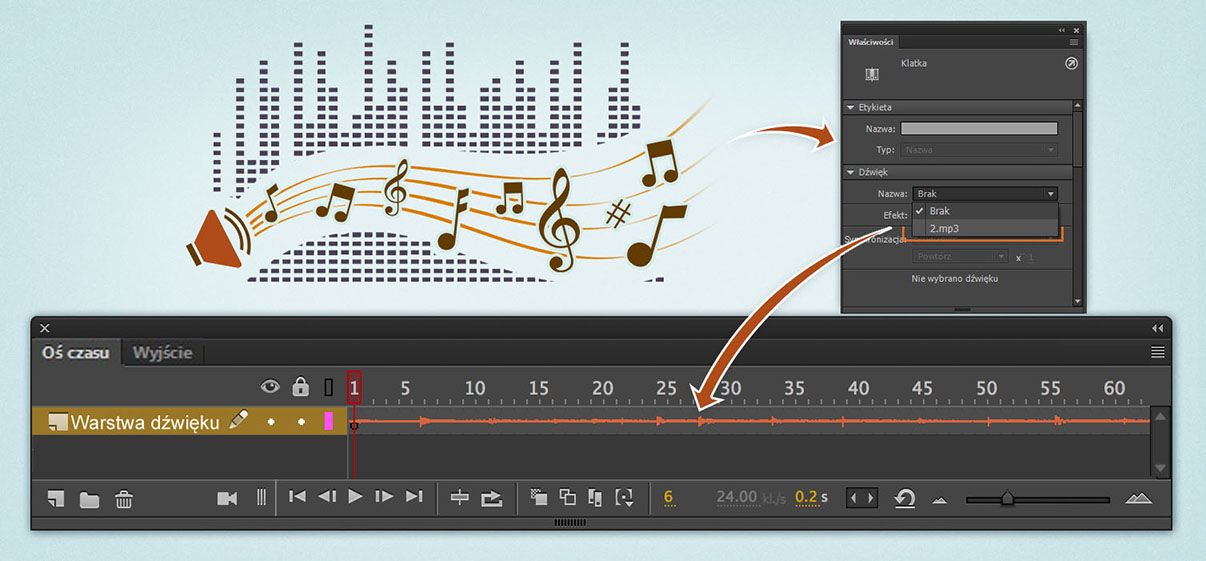Create a new layer in the timeline

(56, 498)
